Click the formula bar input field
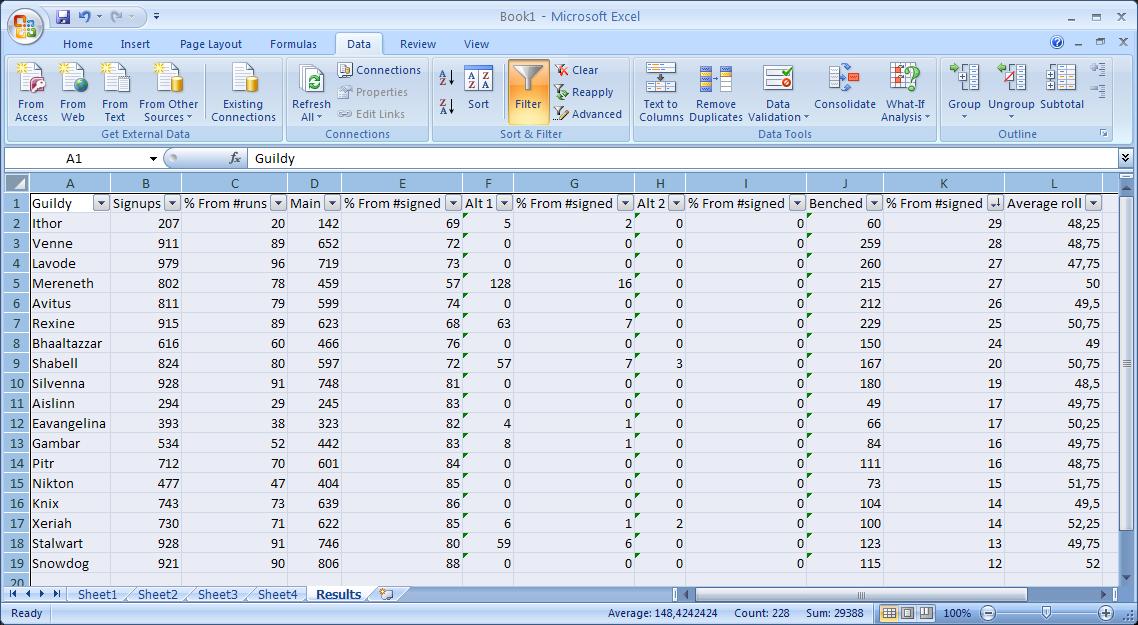The width and height of the screenshot is (1138, 625). click(x=680, y=159)
